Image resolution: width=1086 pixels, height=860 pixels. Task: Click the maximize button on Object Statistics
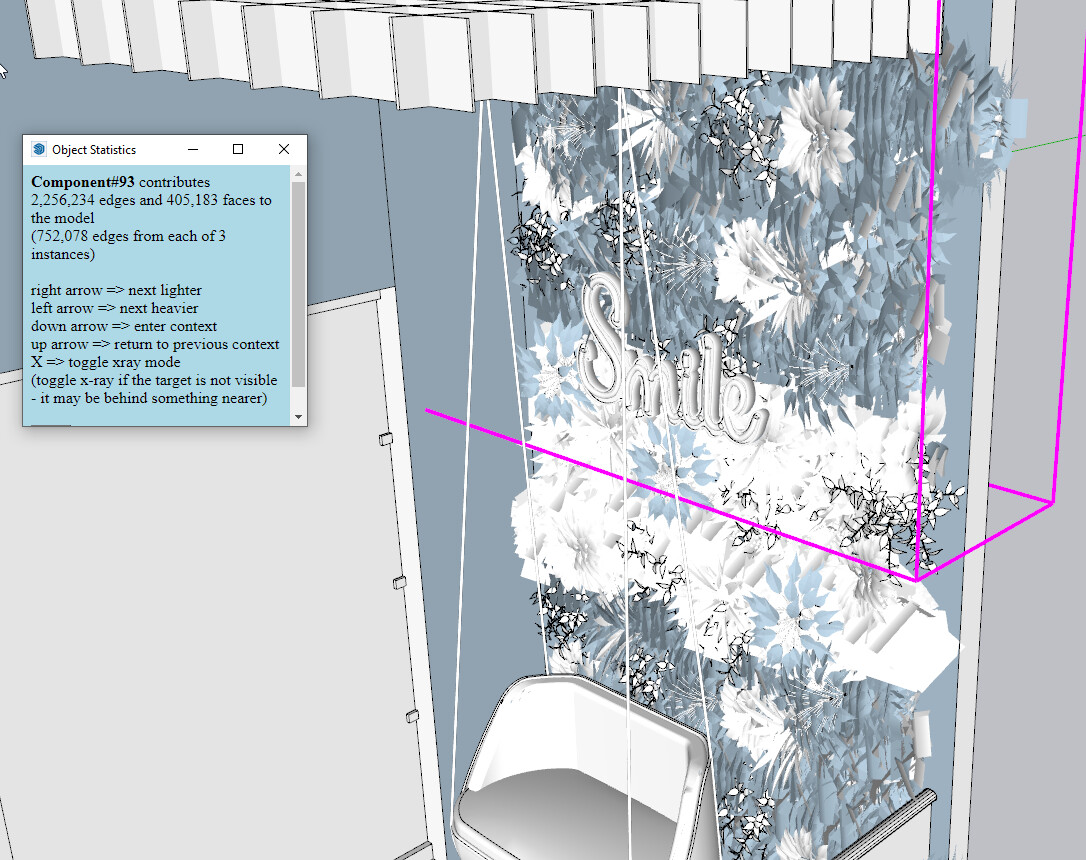tap(237, 149)
